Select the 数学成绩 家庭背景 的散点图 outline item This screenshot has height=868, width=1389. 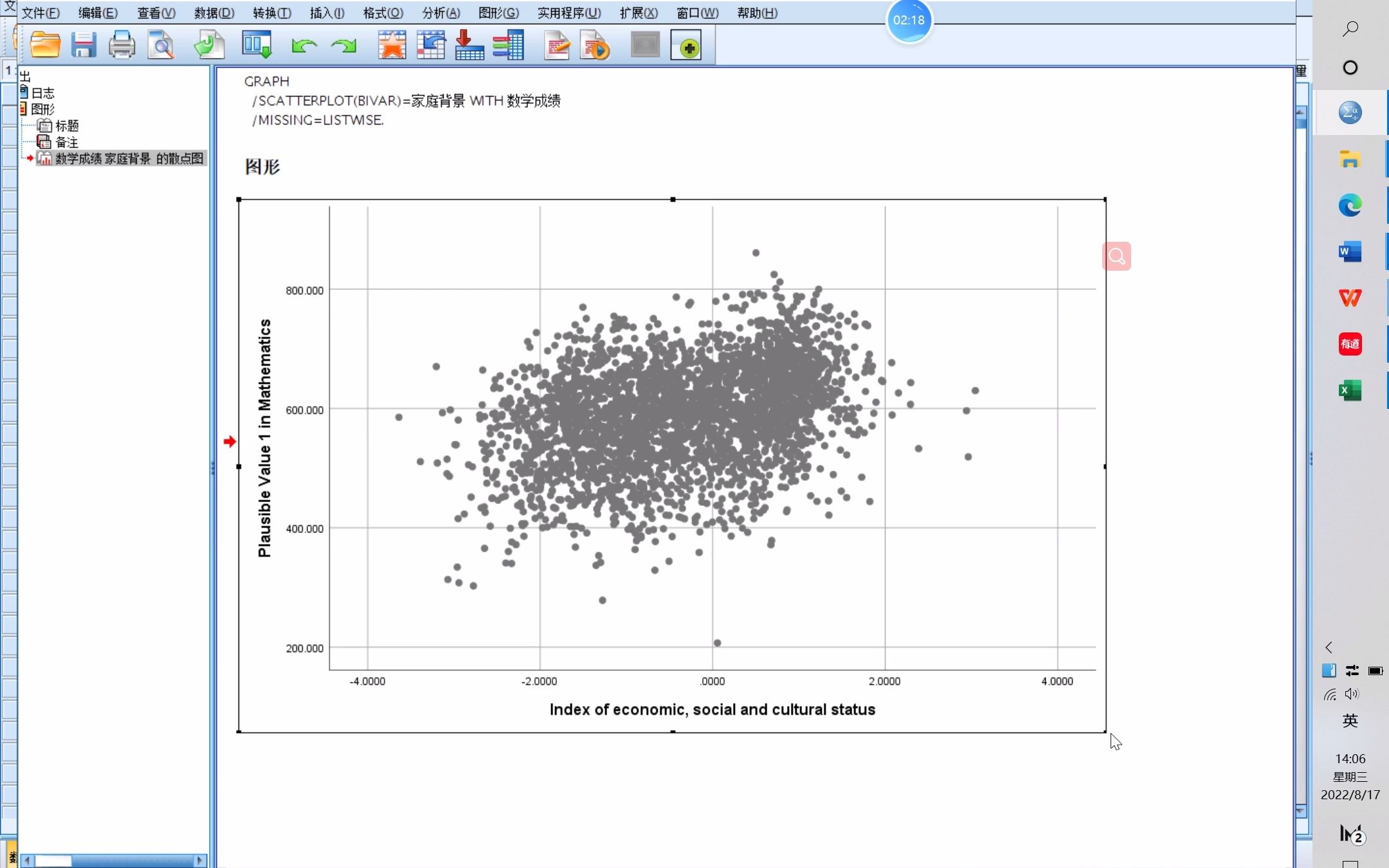click(x=129, y=158)
